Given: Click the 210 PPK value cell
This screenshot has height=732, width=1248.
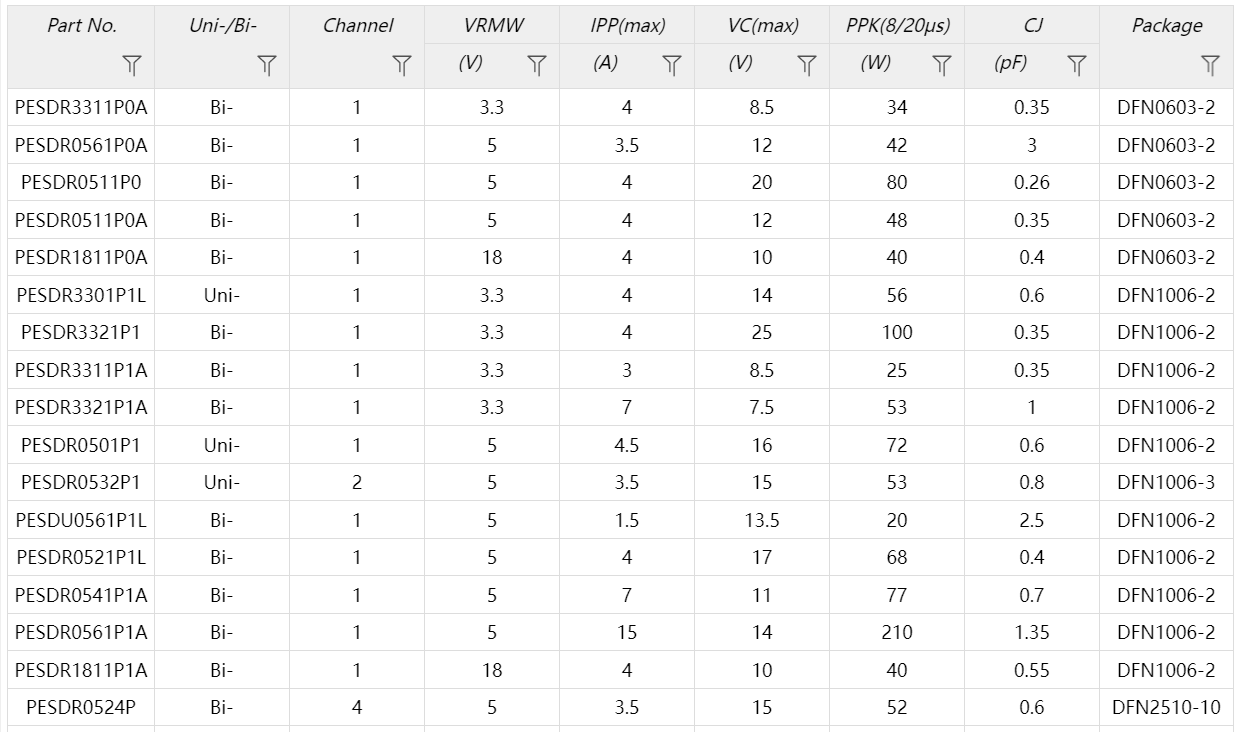Looking at the screenshot, I should point(897,633).
